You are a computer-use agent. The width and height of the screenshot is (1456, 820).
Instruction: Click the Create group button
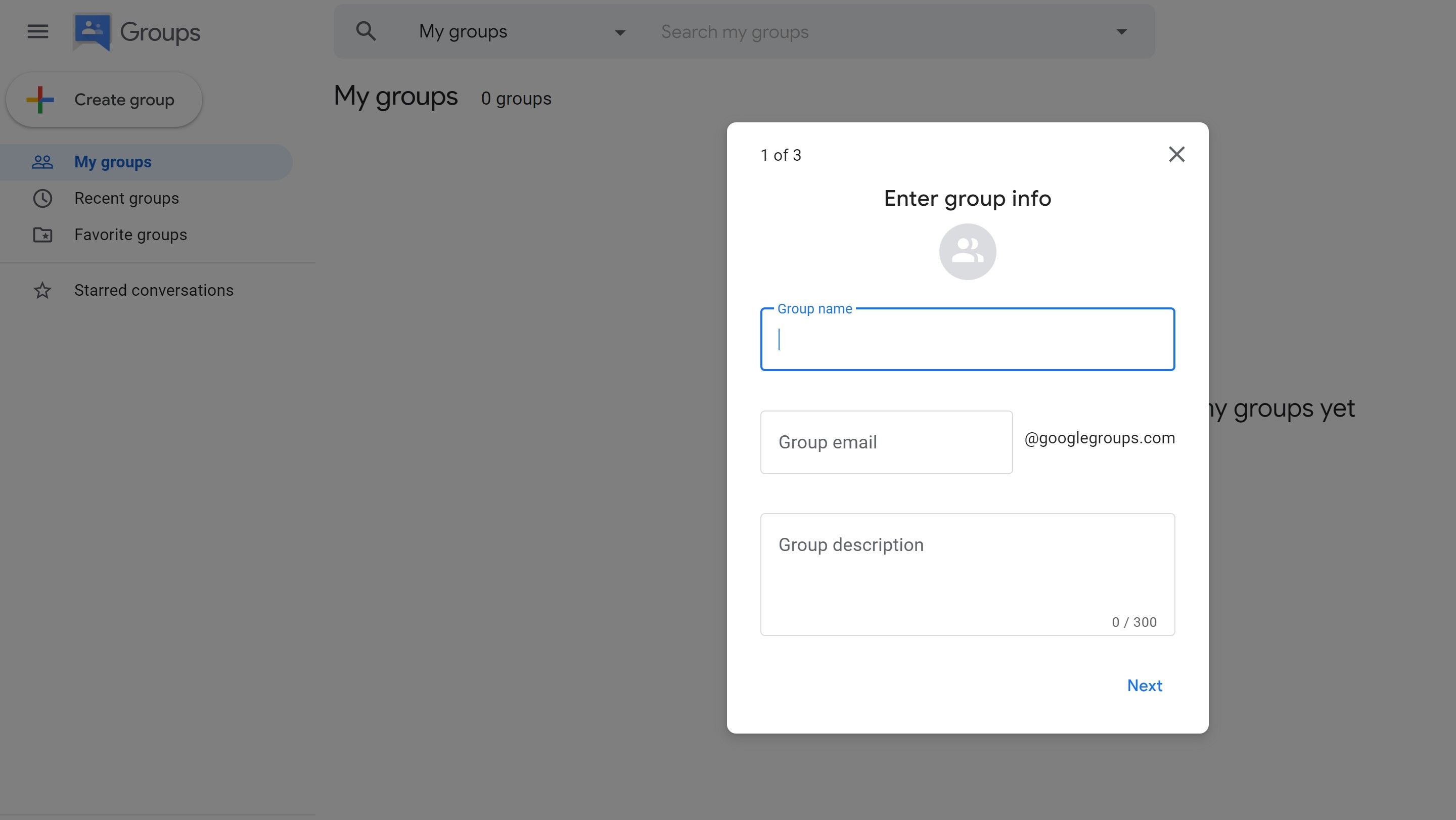[x=104, y=99]
